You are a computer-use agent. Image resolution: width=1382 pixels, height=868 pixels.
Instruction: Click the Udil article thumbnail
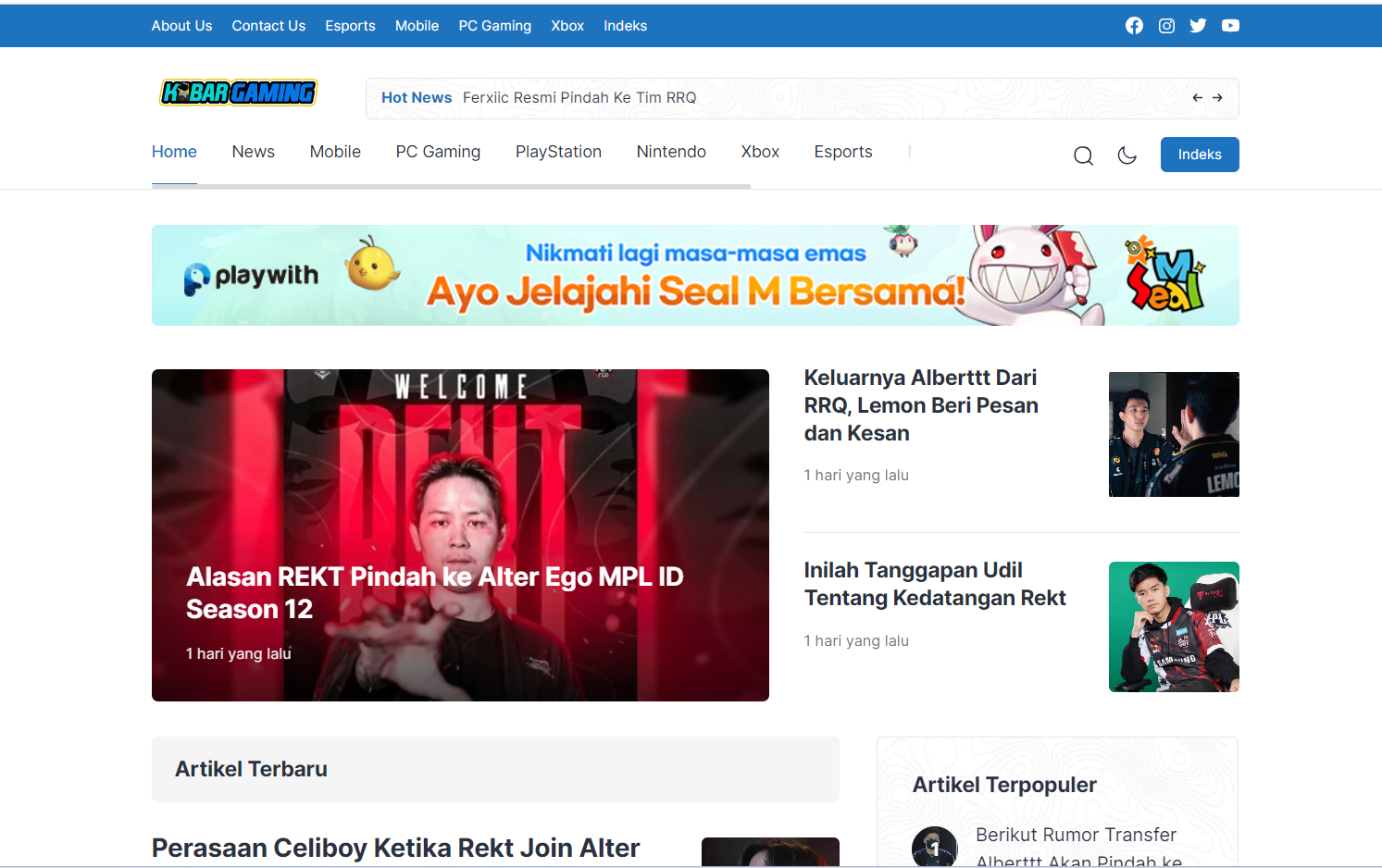pyautogui.click(x=1174, y=626)
